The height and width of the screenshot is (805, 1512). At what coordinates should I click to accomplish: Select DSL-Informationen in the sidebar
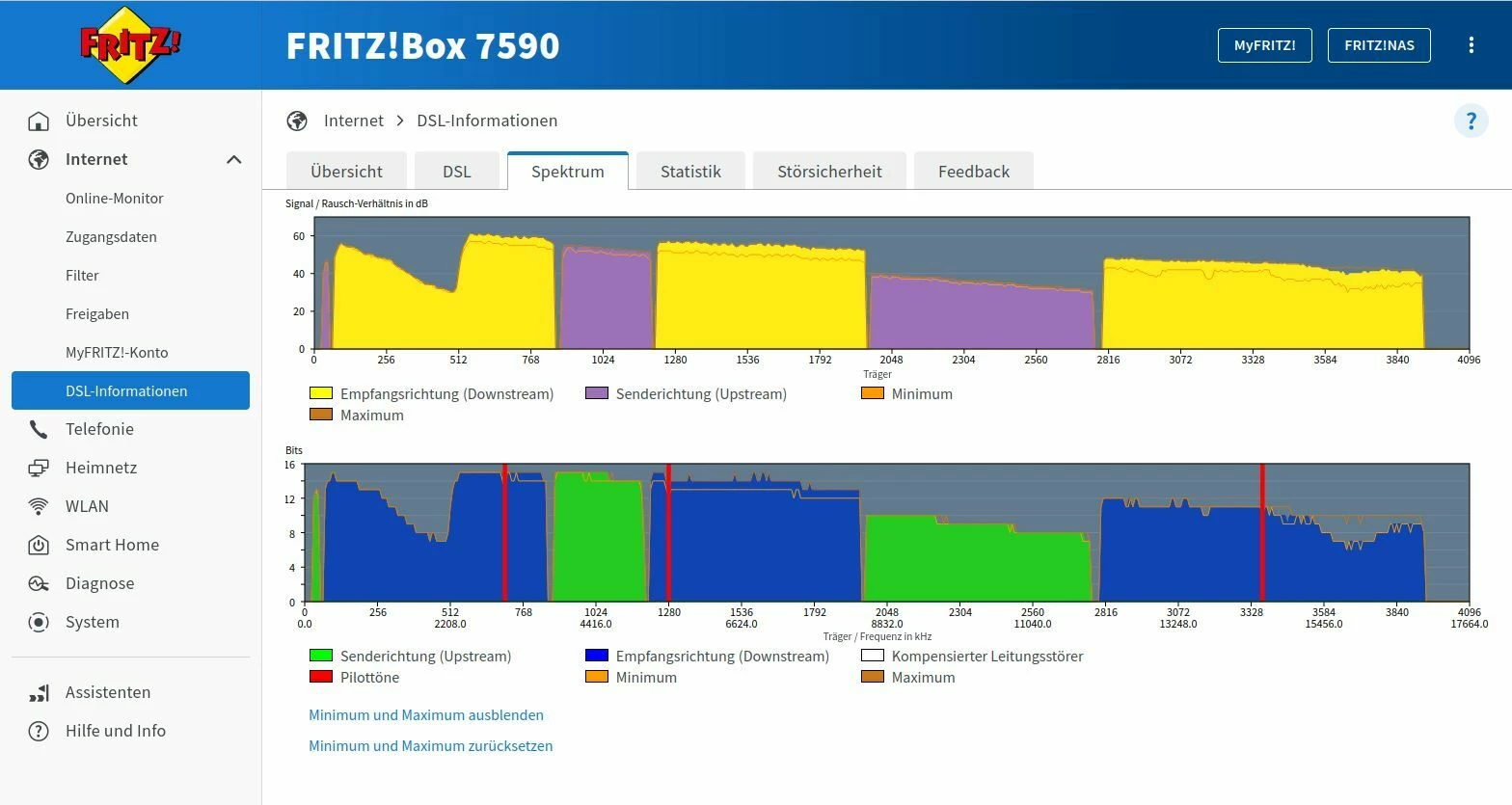pos(130,390)
